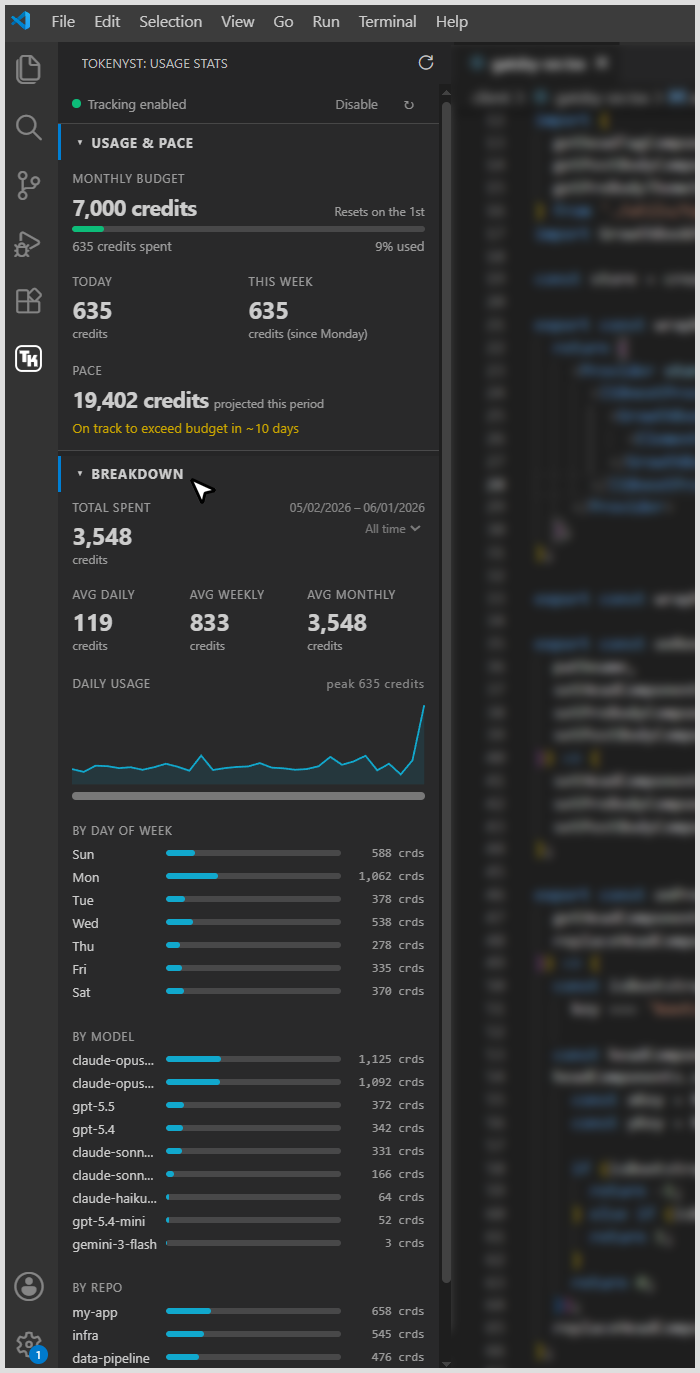Open the Manage gear icon
Viewport: 700px width, 1373px height.
pyautogui.click(x=29, y=1344)
